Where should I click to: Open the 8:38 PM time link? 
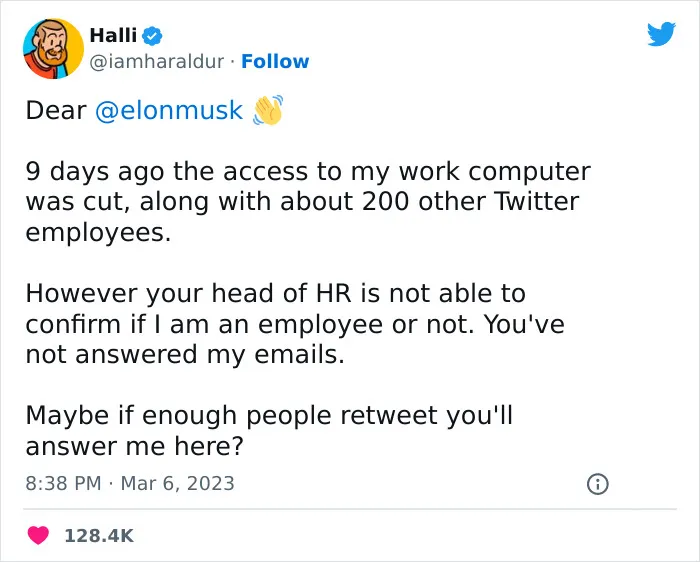(63, 483)
